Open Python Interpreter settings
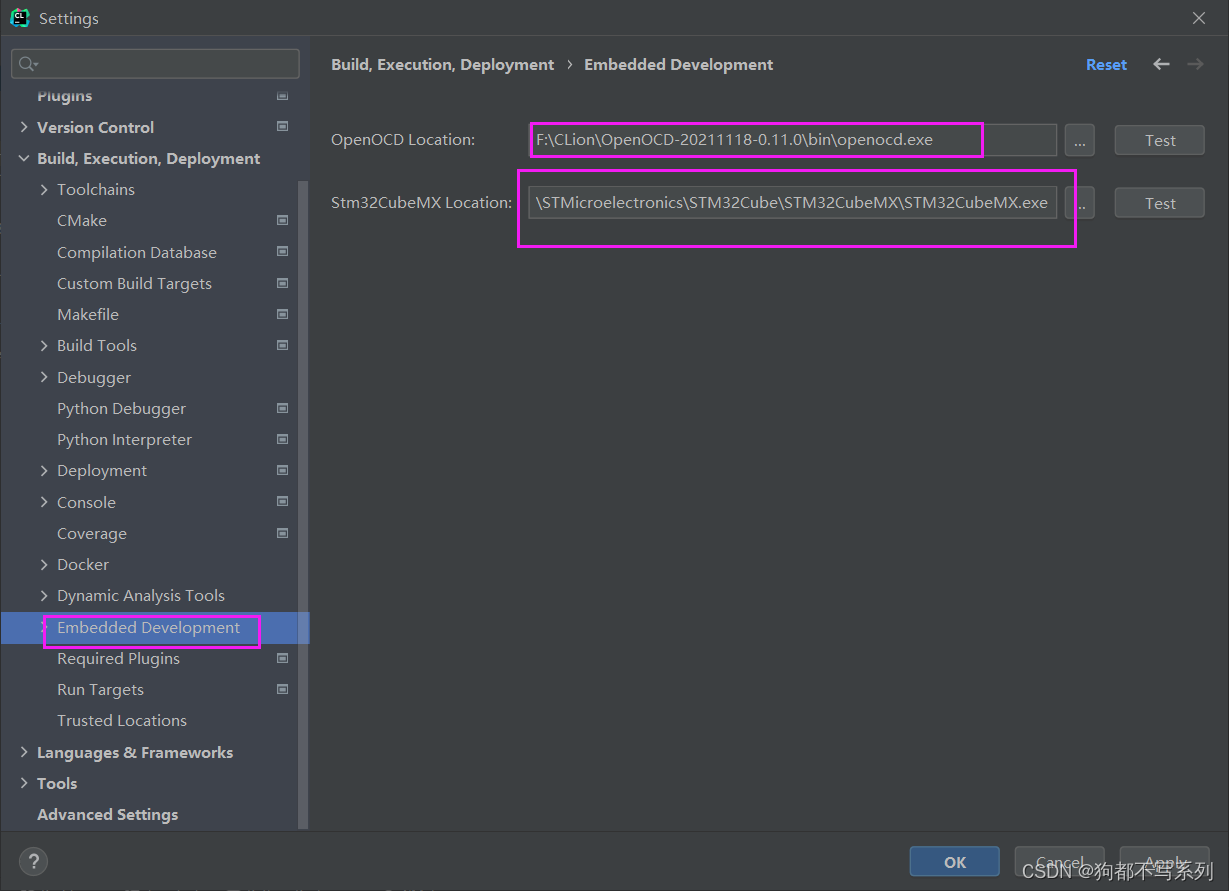The width and height of the screenshot is (1229, 891). [124, 439]
